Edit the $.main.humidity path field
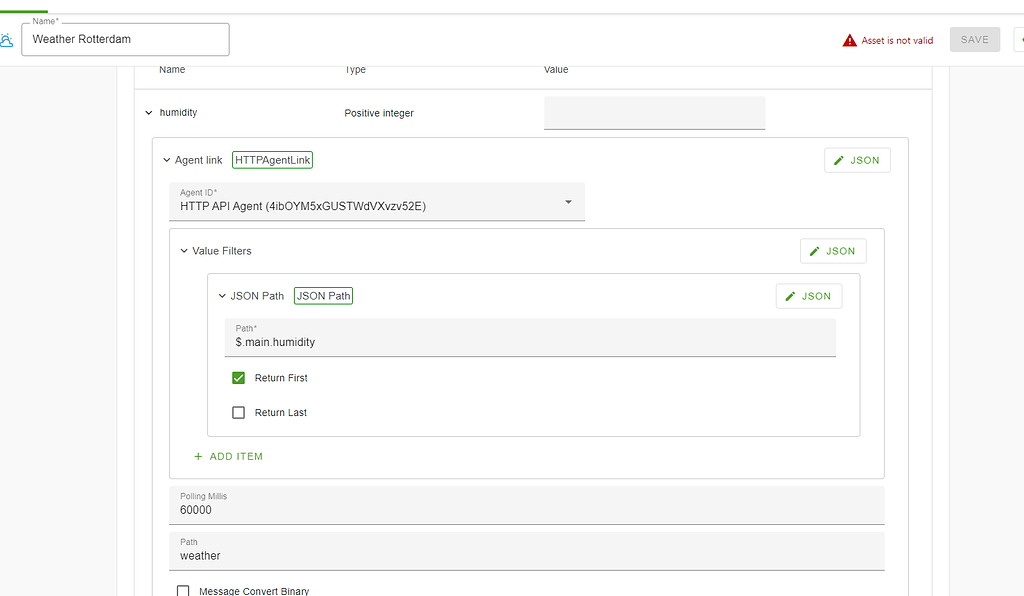This screenshot has width=1024, height=596. (530, 337)
